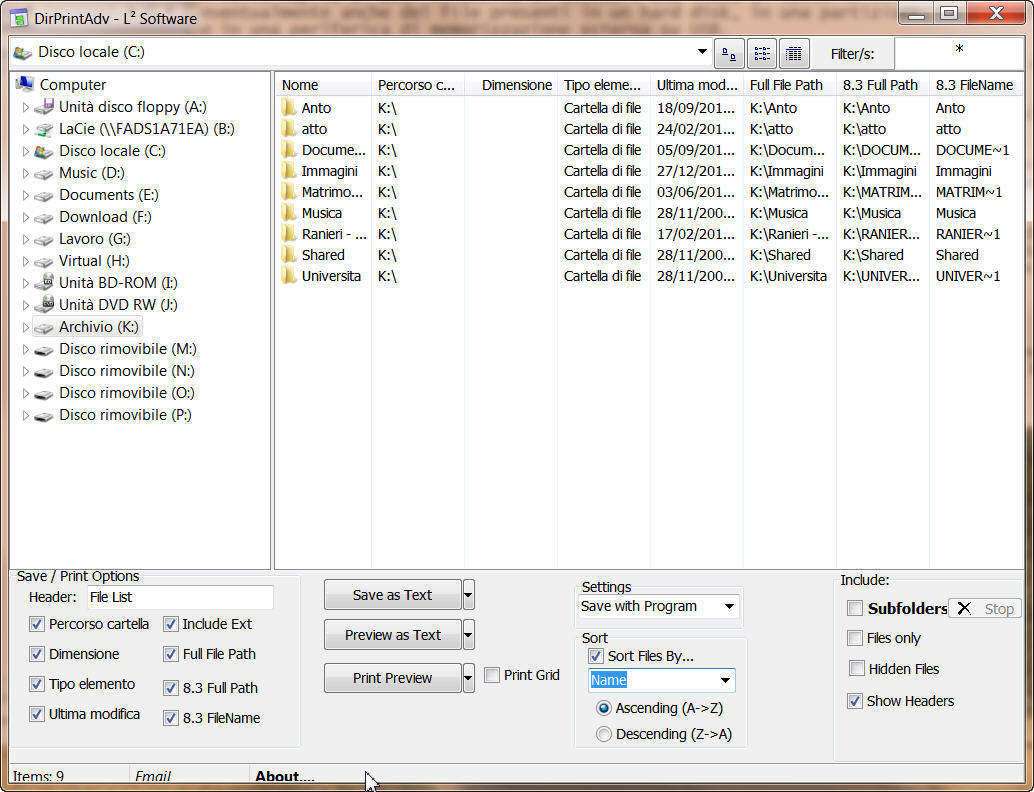Click the Ultima modifica column header
The width and height of the screenshot is (1034, 792).
tap(697, 85)
